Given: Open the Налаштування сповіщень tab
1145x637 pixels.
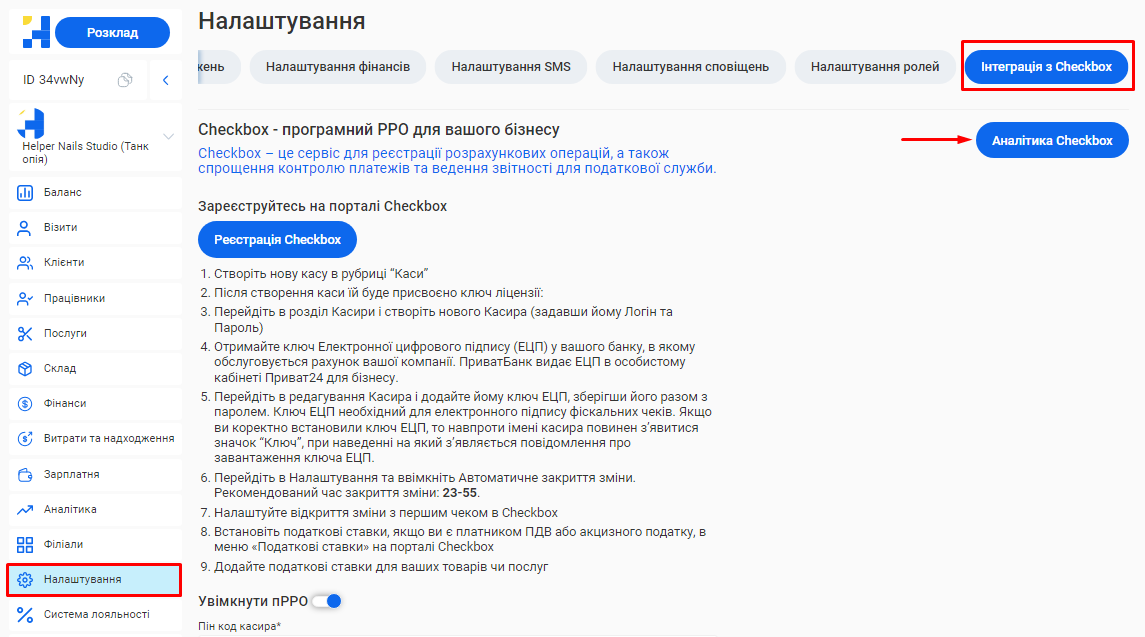Looking at the screenshot, I should (x=690, y=67).
